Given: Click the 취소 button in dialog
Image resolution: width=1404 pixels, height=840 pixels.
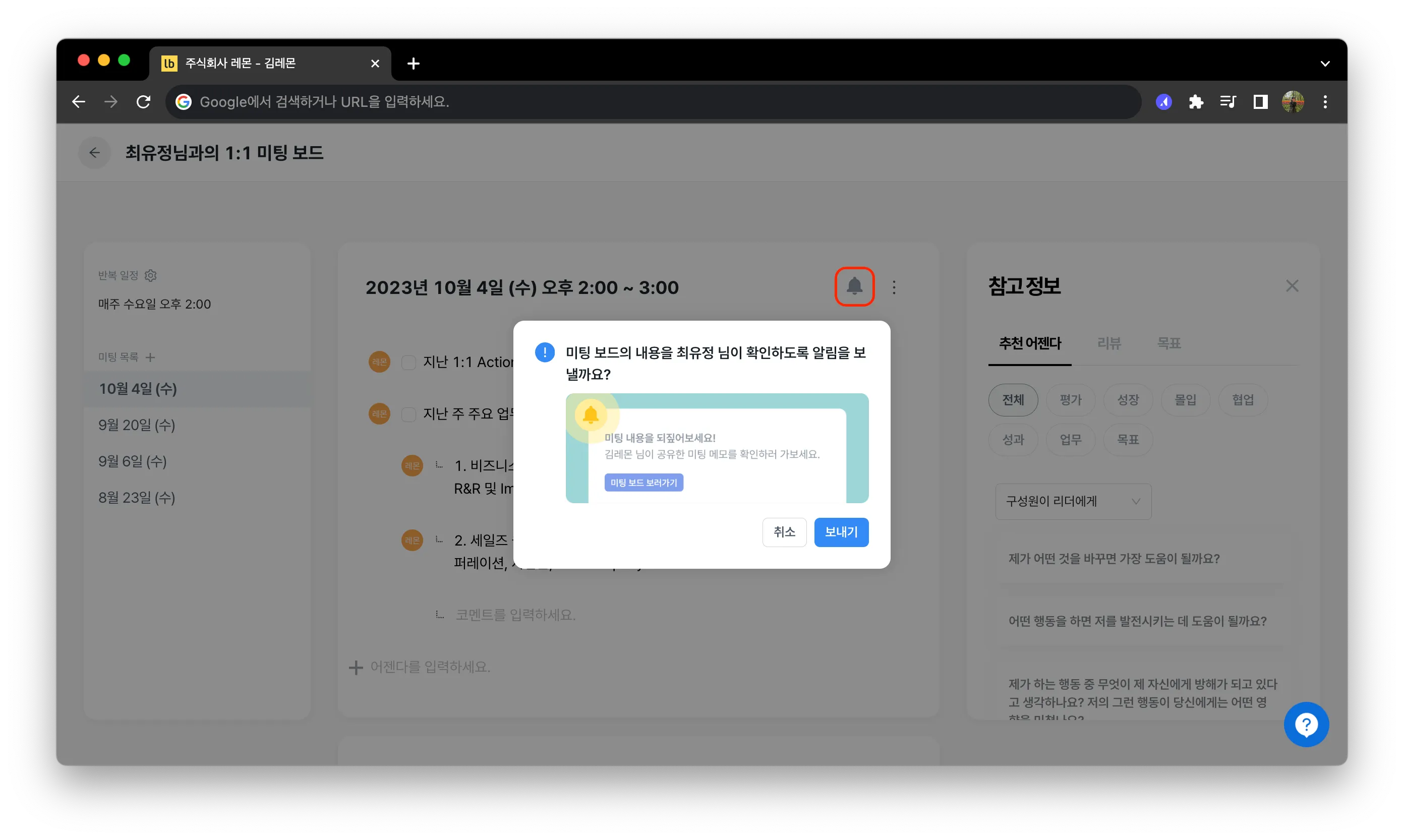Looking at the screenshot, I should 784,532.
